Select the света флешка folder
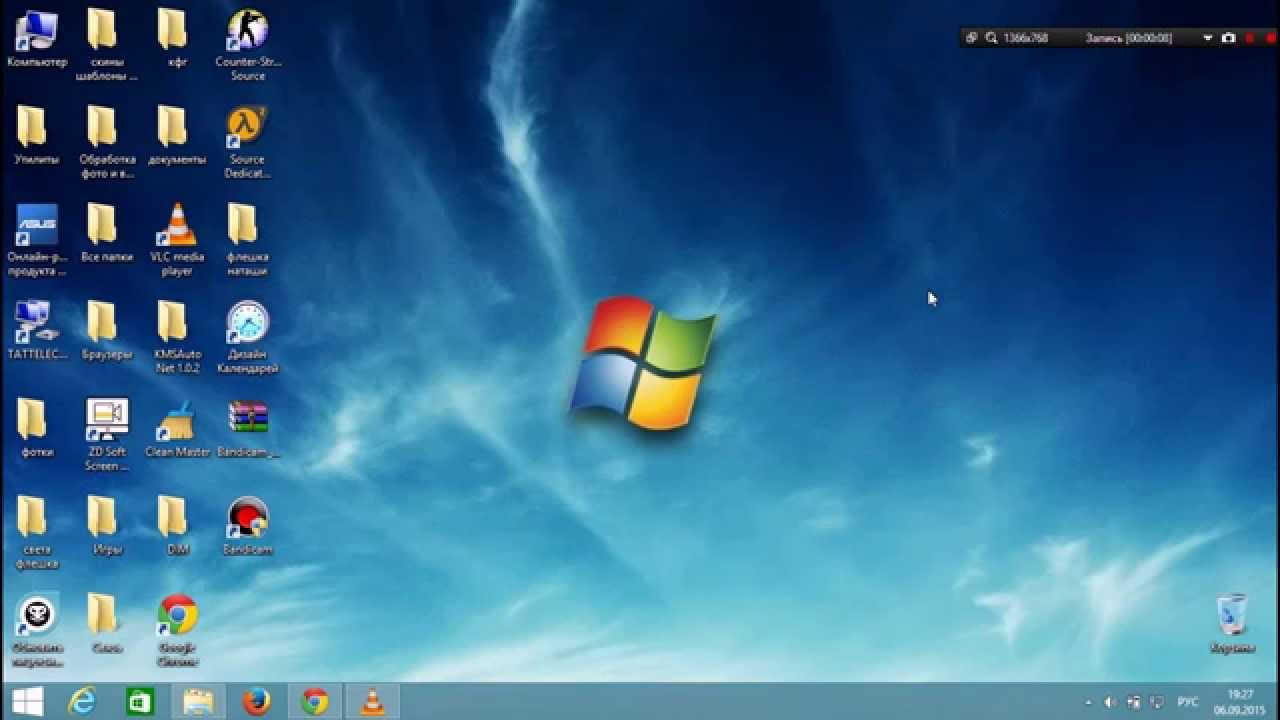Viewport: 1280px width, 720px height. click(37, 532)
